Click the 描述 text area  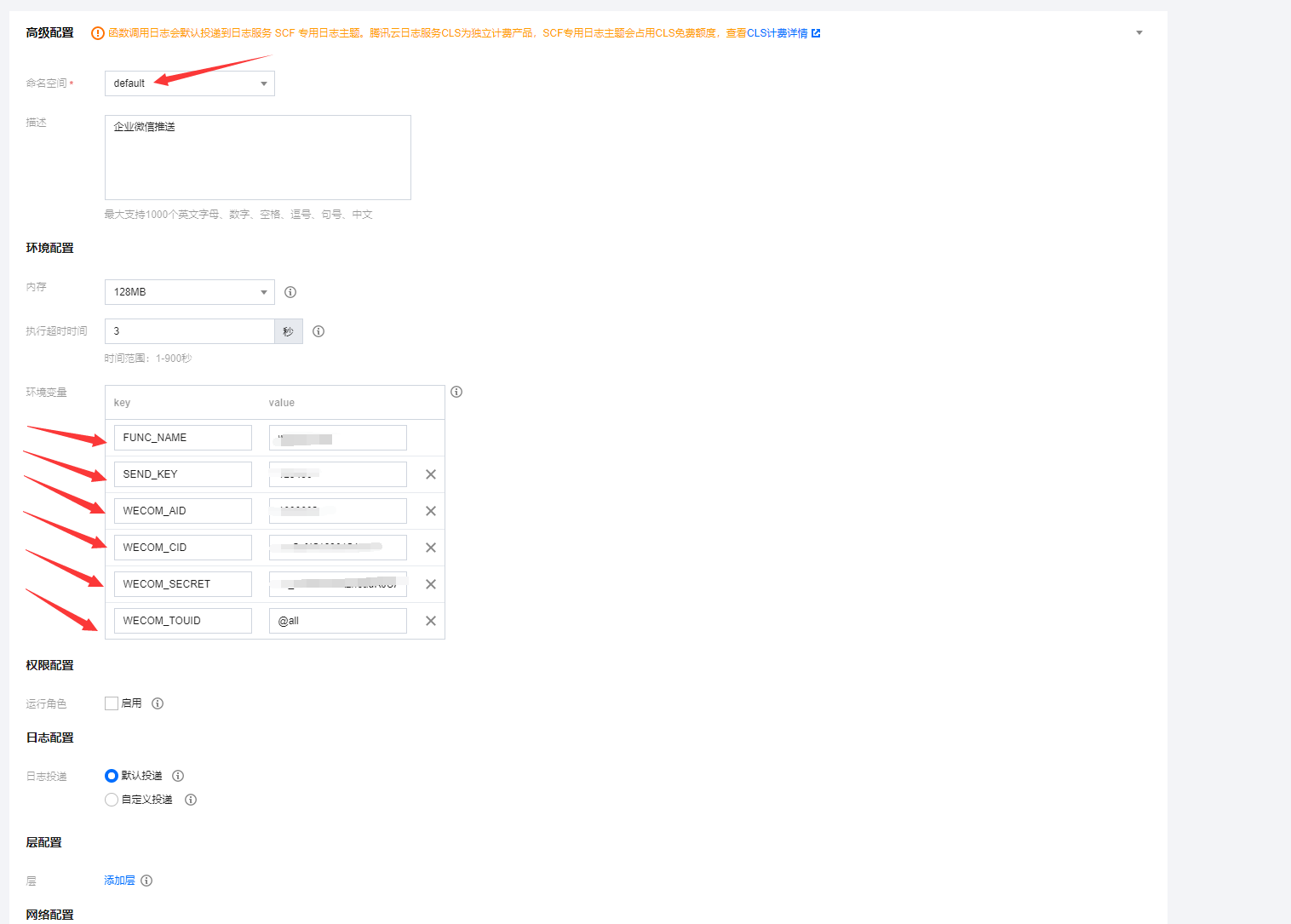click(258, 158)
